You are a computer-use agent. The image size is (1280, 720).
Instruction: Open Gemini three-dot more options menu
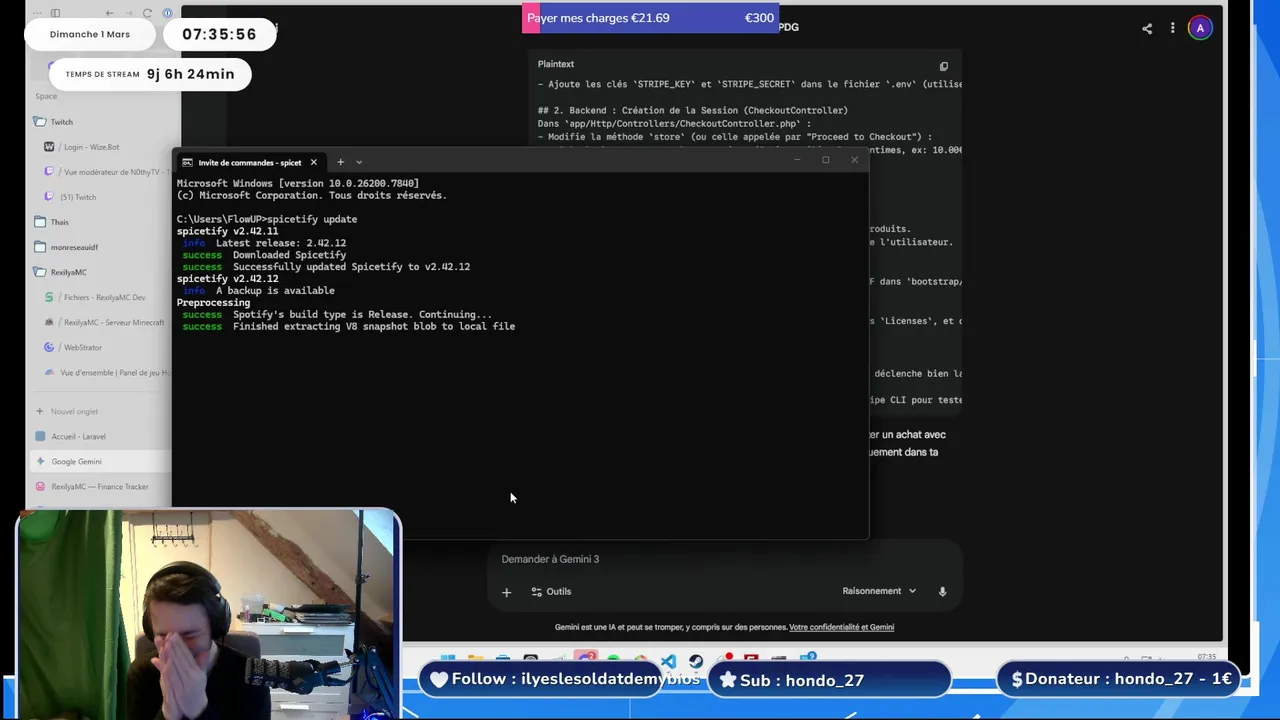coord(1172,28)
